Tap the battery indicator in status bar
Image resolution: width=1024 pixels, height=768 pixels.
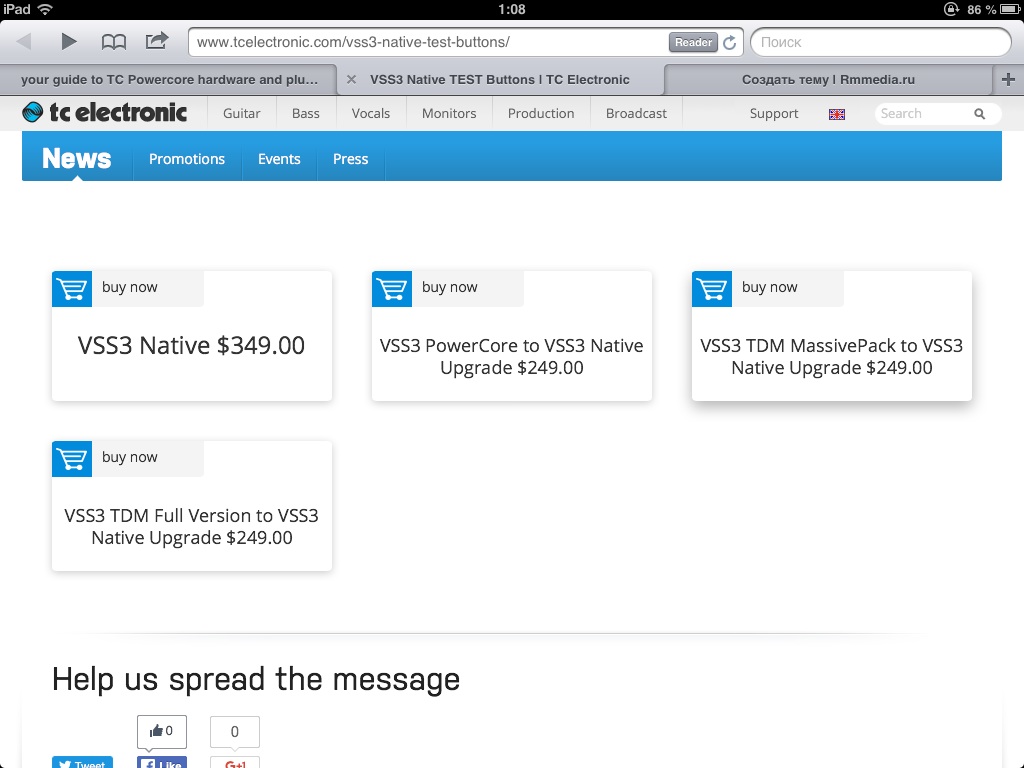point(1010,9)
